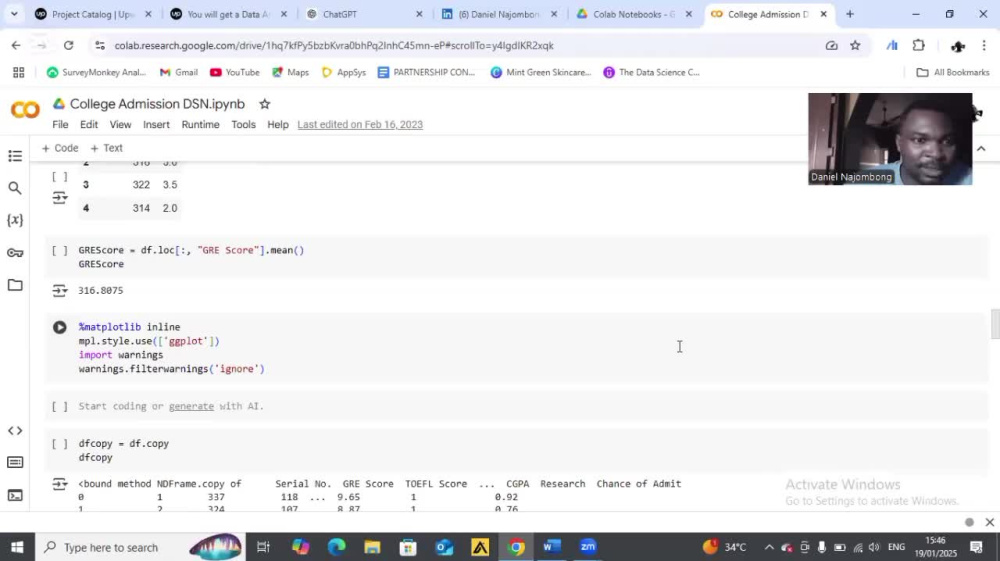Open Zoom from the taskbar
This screenshot has width=1000, height=561.
click(x=588, y=547)
